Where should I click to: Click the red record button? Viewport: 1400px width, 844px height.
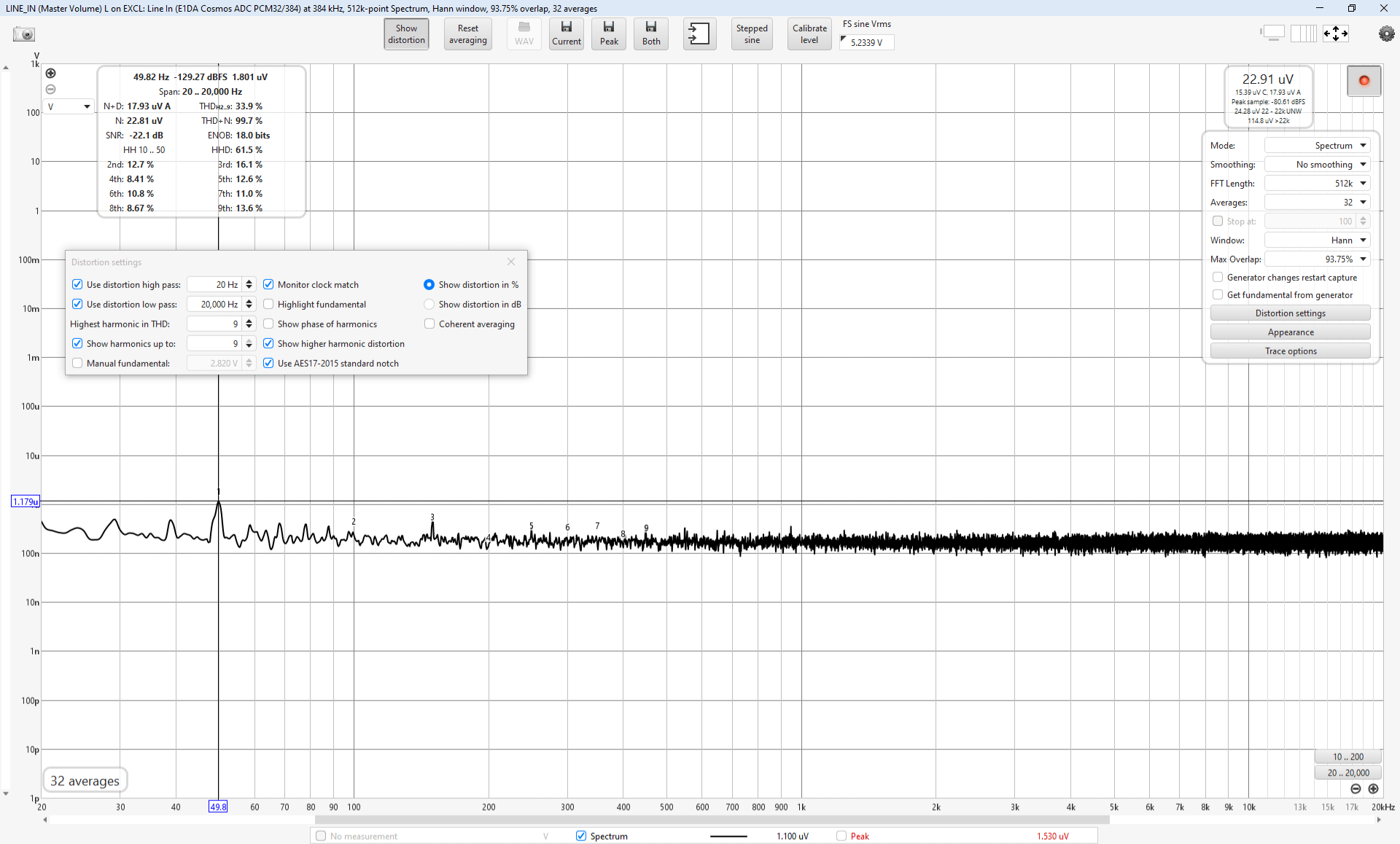pos(1364,81)
